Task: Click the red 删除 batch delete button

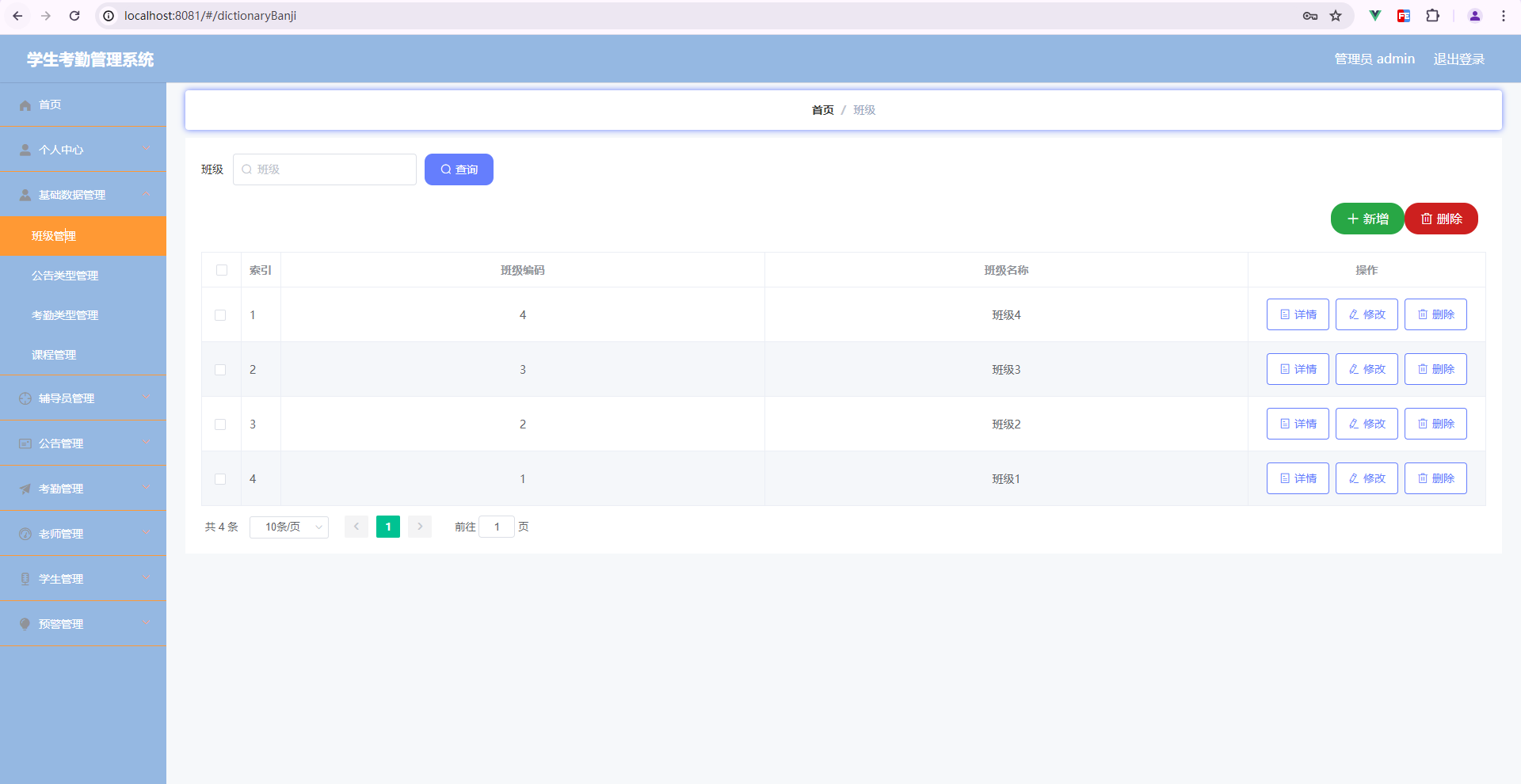Action: tap(1441, 219)
